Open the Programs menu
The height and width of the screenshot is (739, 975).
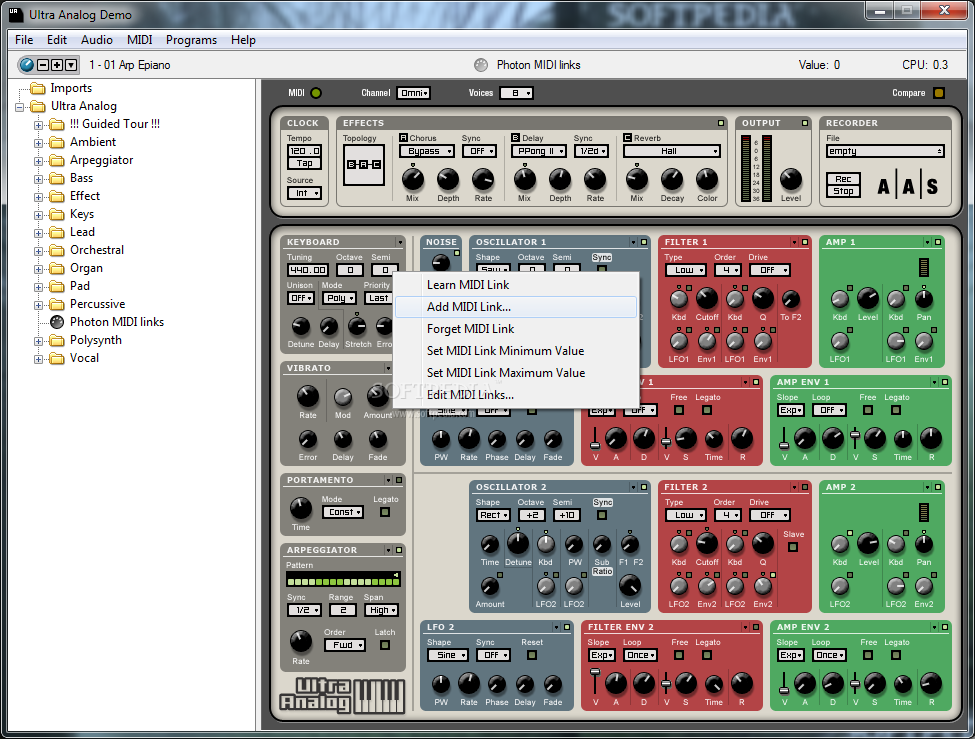coord(191,40)
